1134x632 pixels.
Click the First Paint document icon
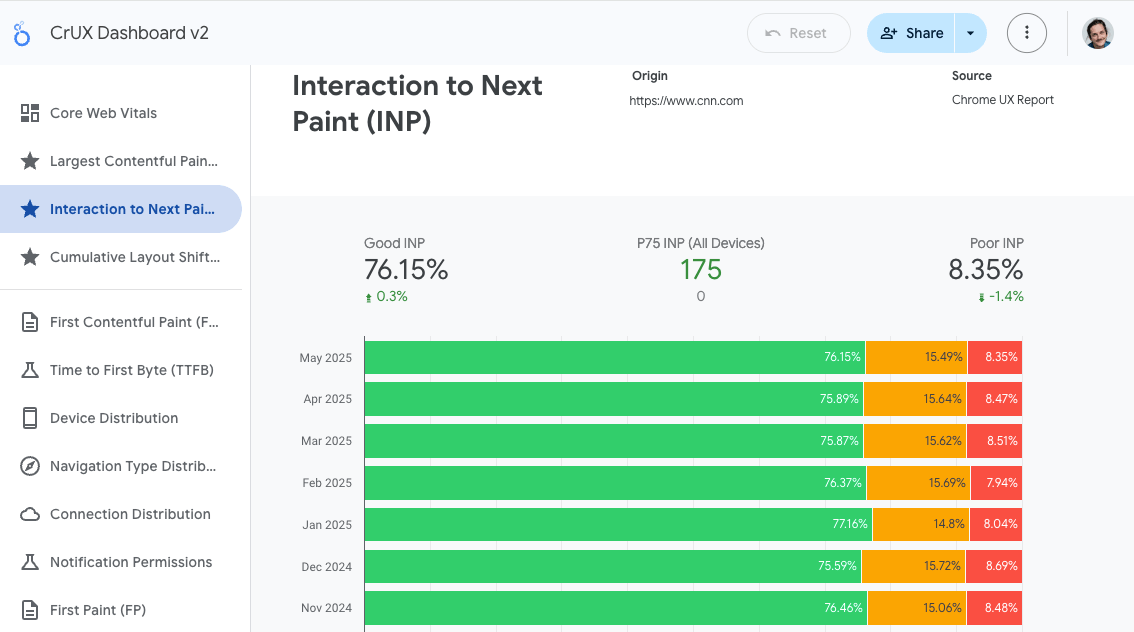click(29, 610)
